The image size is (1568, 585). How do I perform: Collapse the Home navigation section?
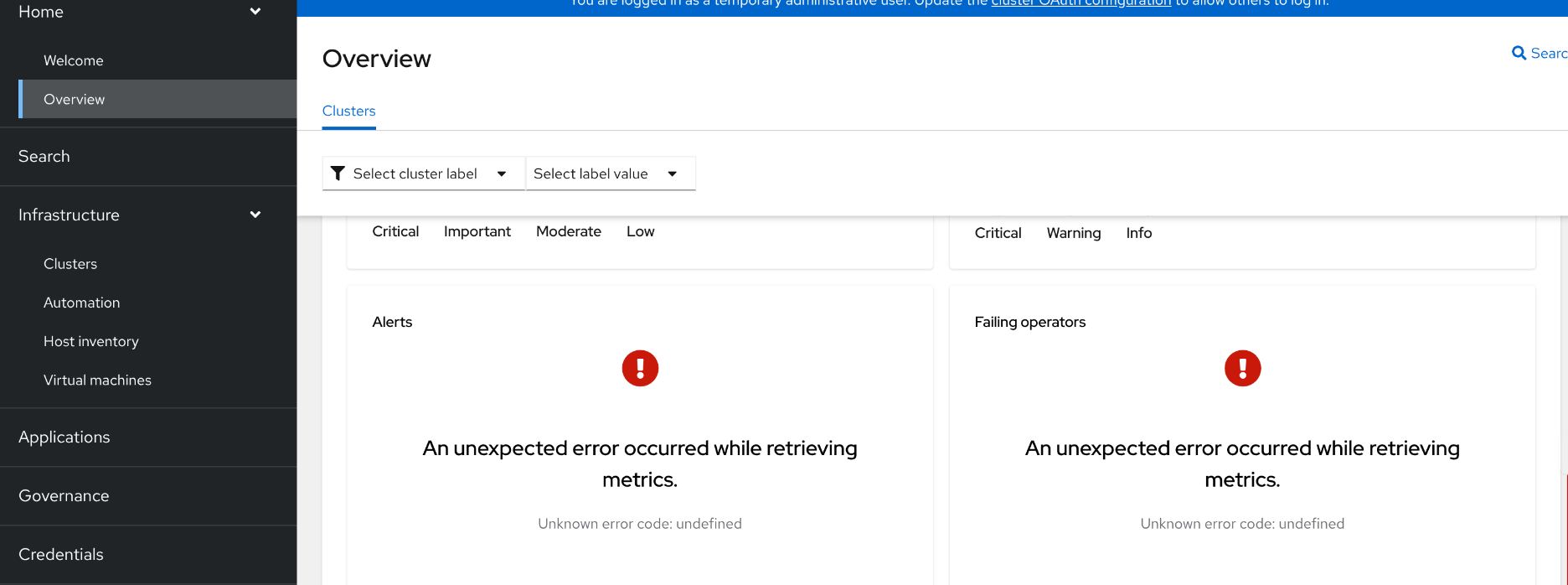[x=255, y=12]
